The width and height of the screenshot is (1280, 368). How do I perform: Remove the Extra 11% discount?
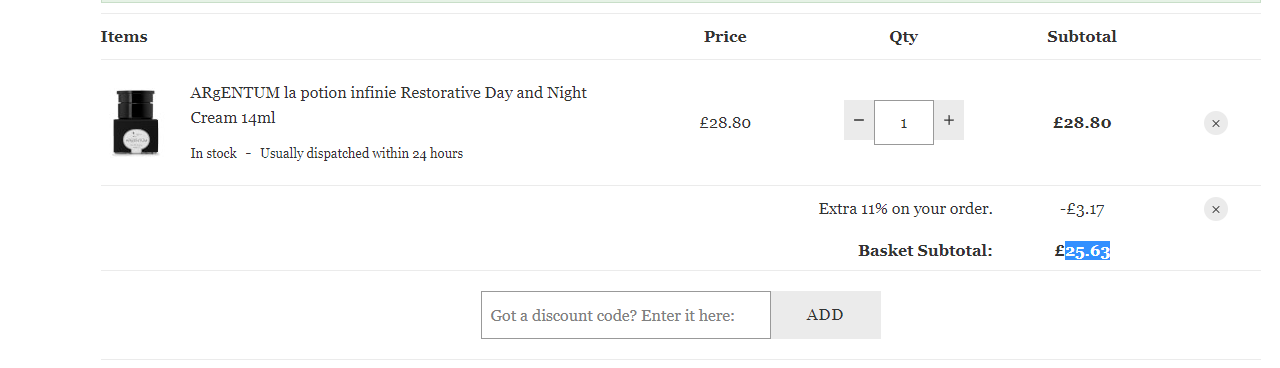[x=1215, y=209]
